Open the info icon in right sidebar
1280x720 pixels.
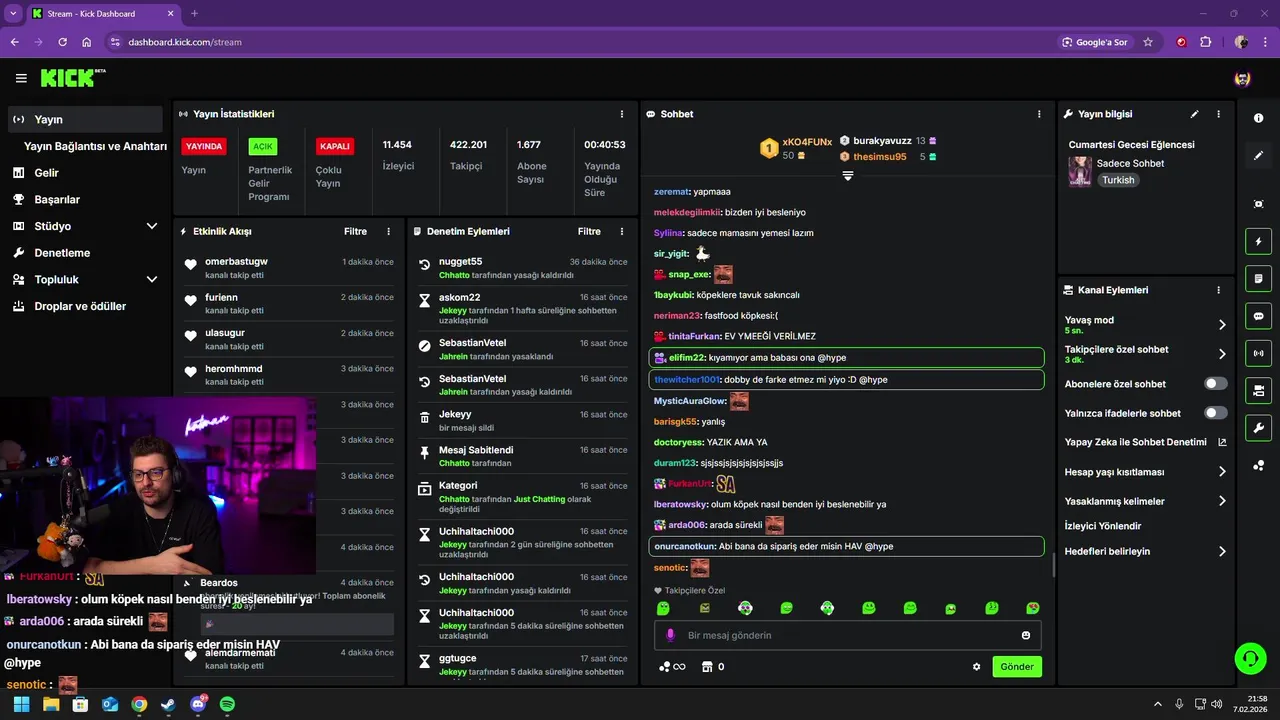point(1258,118)
